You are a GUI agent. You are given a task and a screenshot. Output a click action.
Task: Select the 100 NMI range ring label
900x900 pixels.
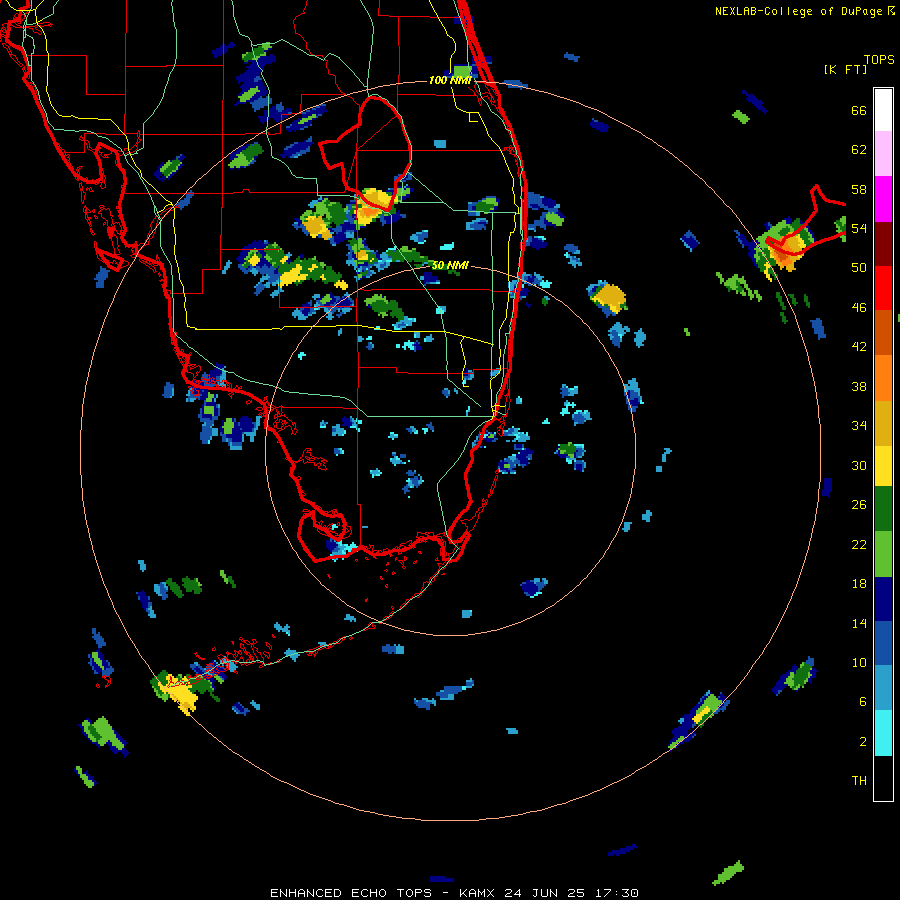(x=450, y=80)
